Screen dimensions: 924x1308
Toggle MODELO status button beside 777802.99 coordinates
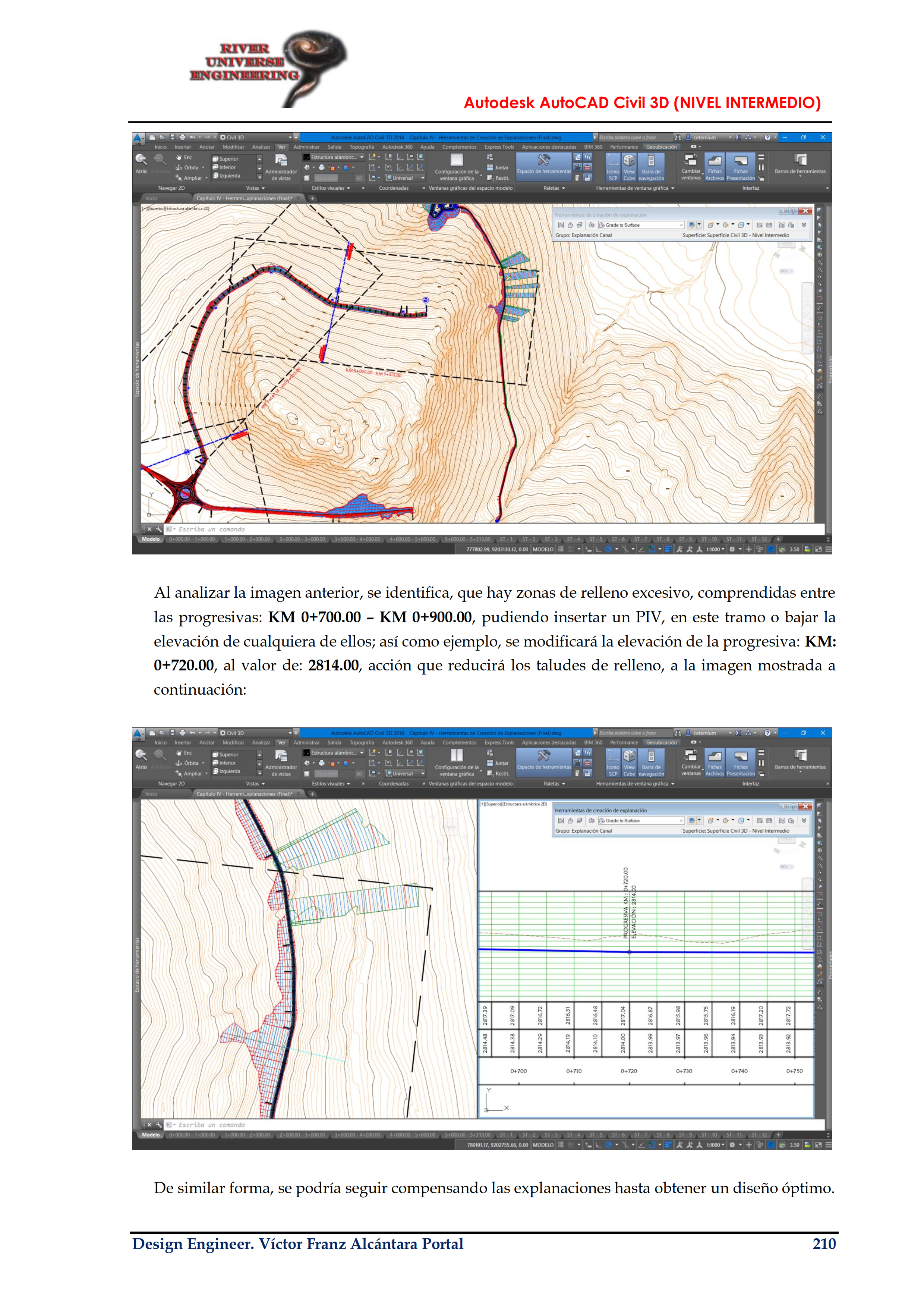543,549
